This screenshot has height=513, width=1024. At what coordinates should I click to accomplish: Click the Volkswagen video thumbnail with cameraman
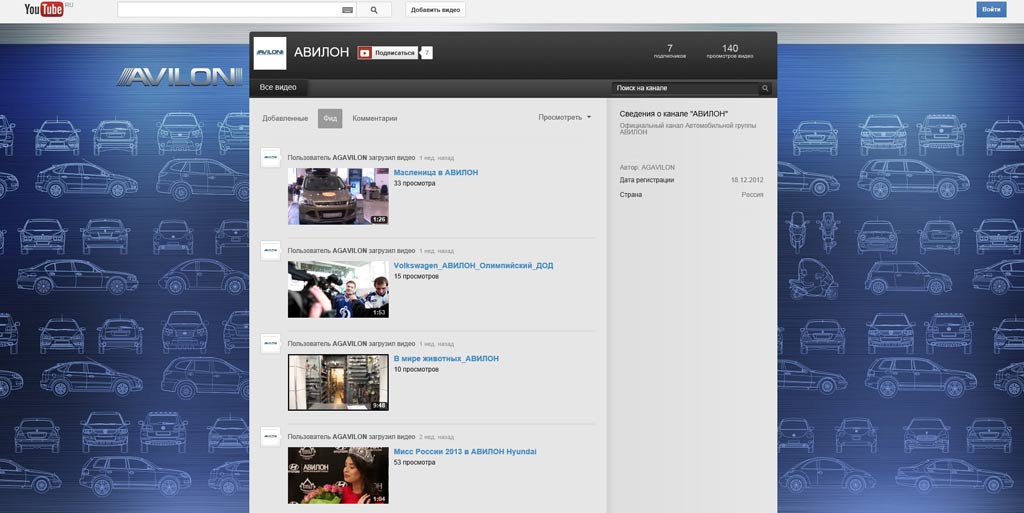[x=338, y=290]
